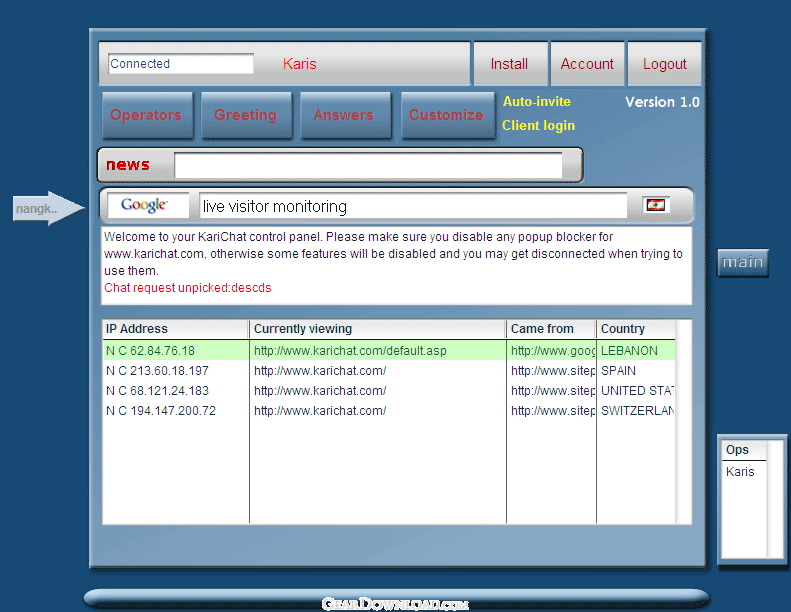
Task: Click the Came from column header
Action: point(551,329)
